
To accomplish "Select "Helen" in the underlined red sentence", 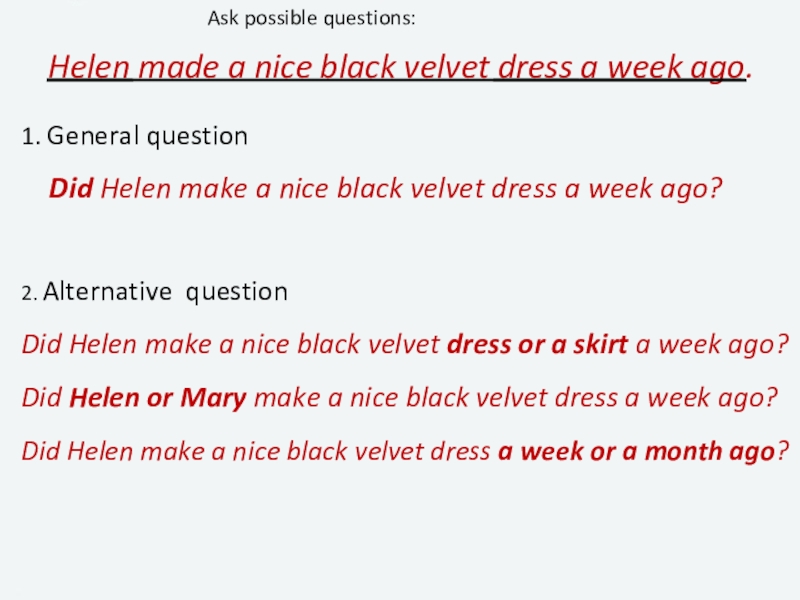I will pos(91,68).
